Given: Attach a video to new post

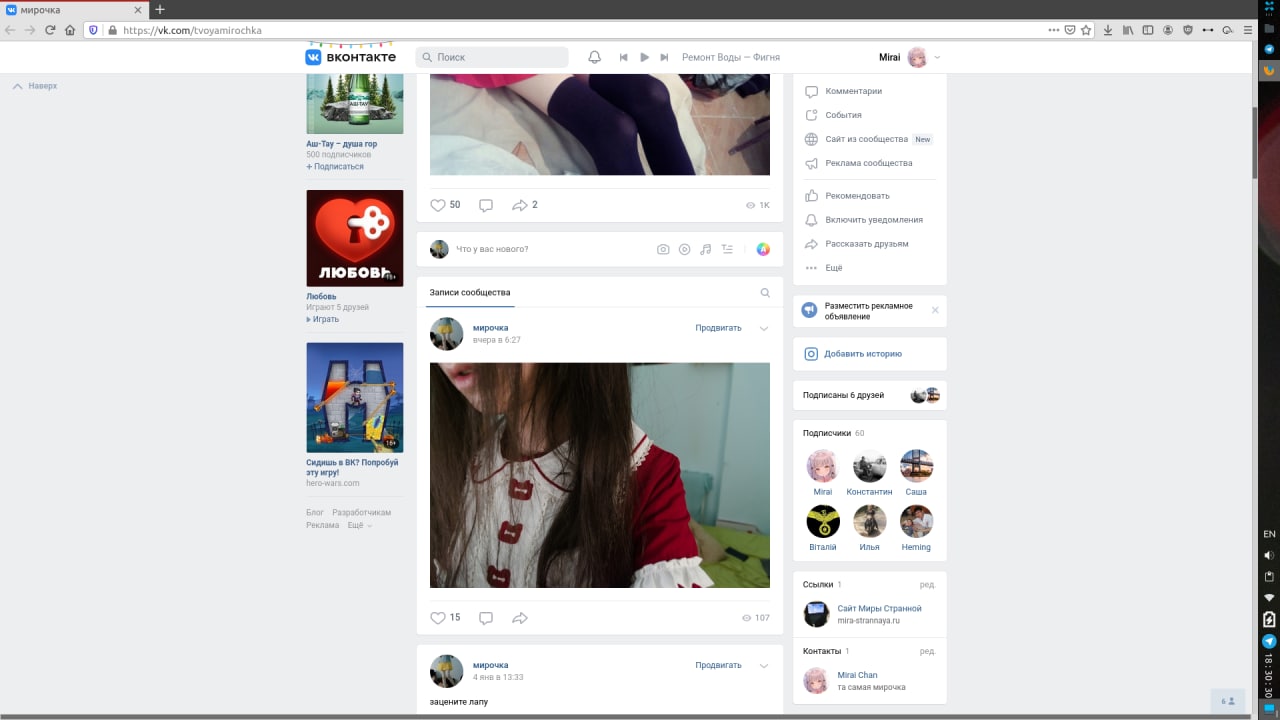Looking at the screenshot, I should pyautogui.click(x=684, y=249).
